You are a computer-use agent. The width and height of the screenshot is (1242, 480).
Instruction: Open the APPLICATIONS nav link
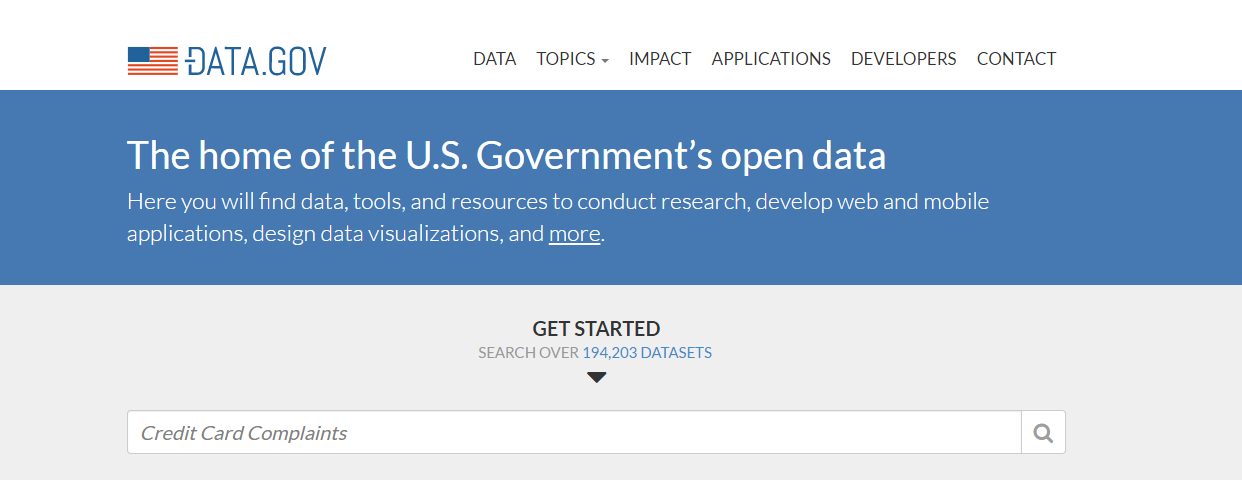771,59
